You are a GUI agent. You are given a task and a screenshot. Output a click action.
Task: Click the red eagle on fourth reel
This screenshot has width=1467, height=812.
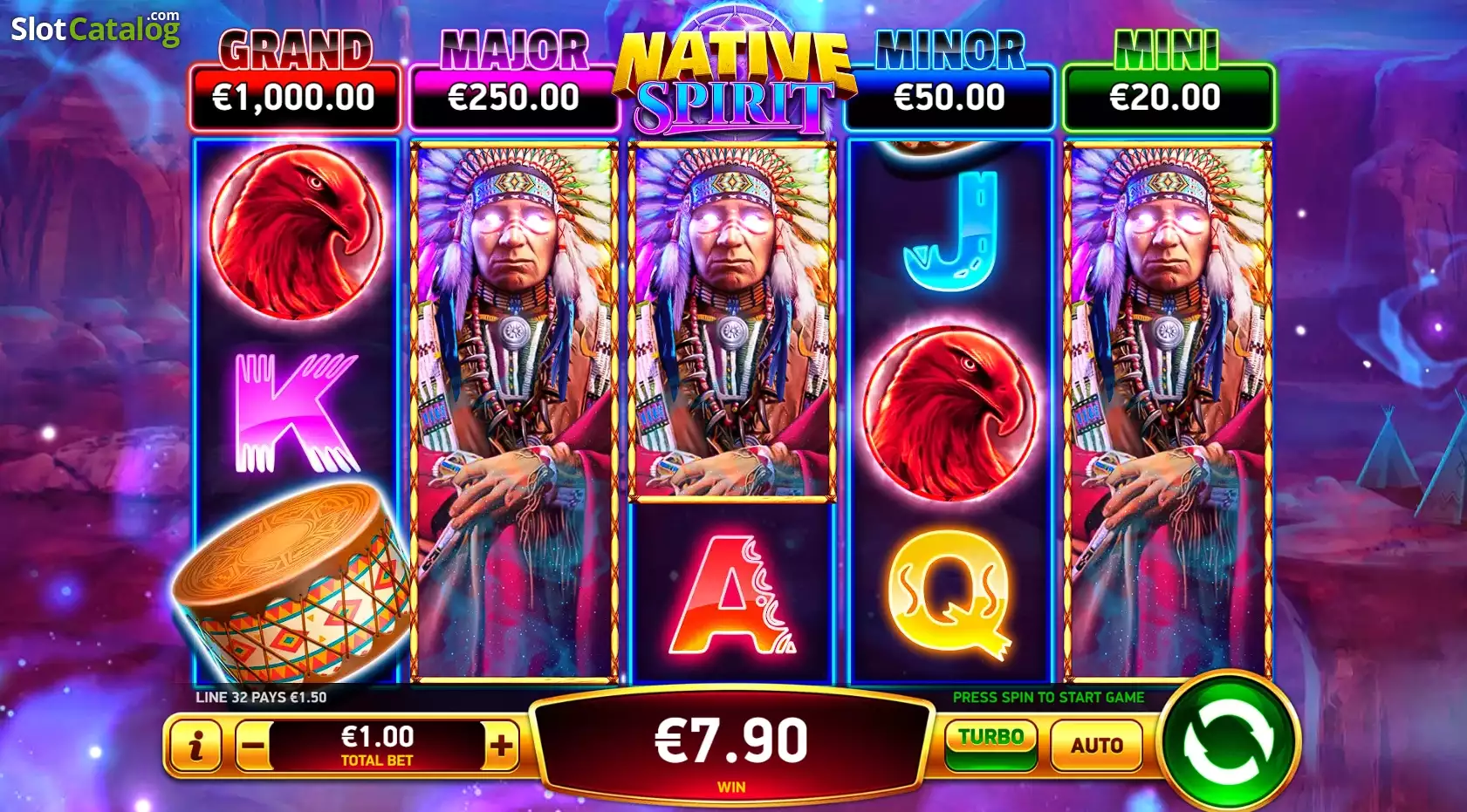tap(951, 413)
